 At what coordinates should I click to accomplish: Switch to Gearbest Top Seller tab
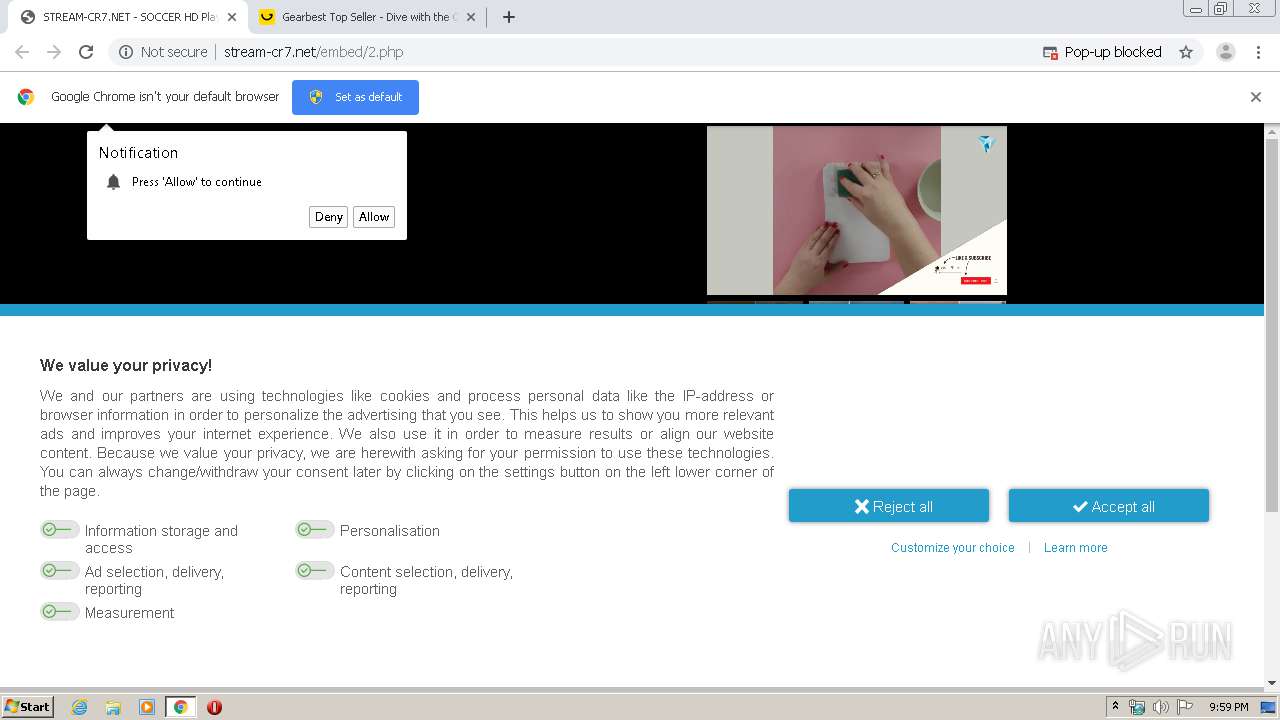click(x=368, y=17)
